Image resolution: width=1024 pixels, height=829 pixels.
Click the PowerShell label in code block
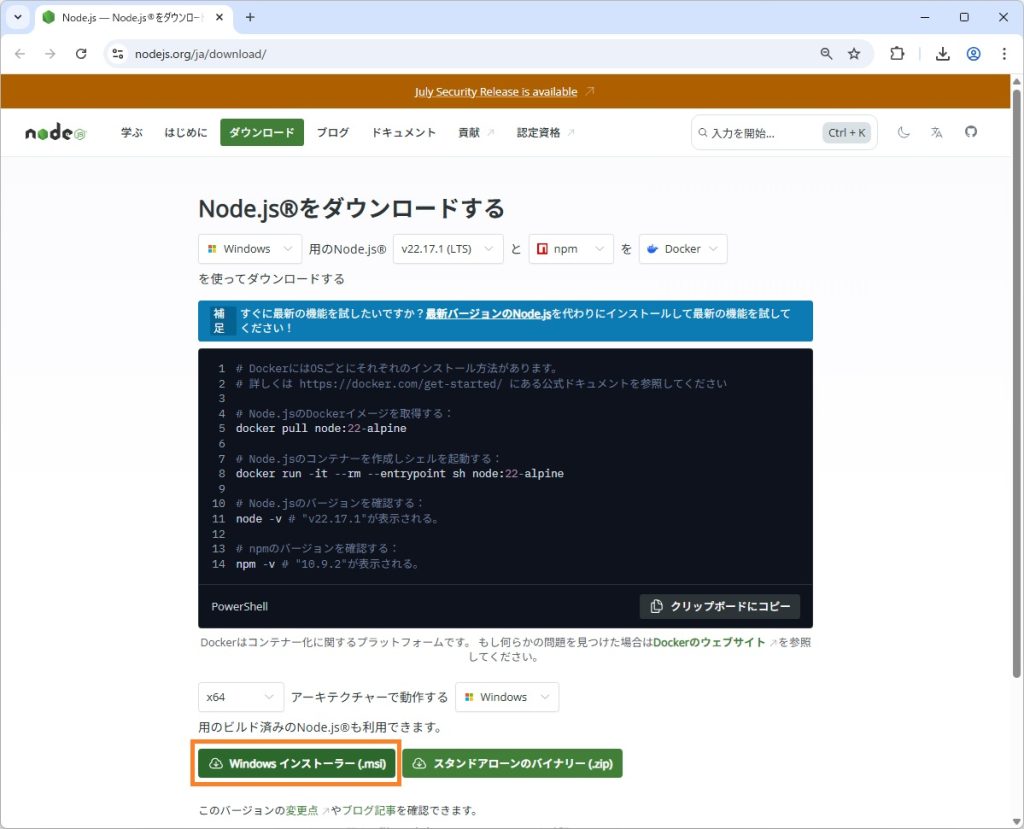(x=240, y=606)
